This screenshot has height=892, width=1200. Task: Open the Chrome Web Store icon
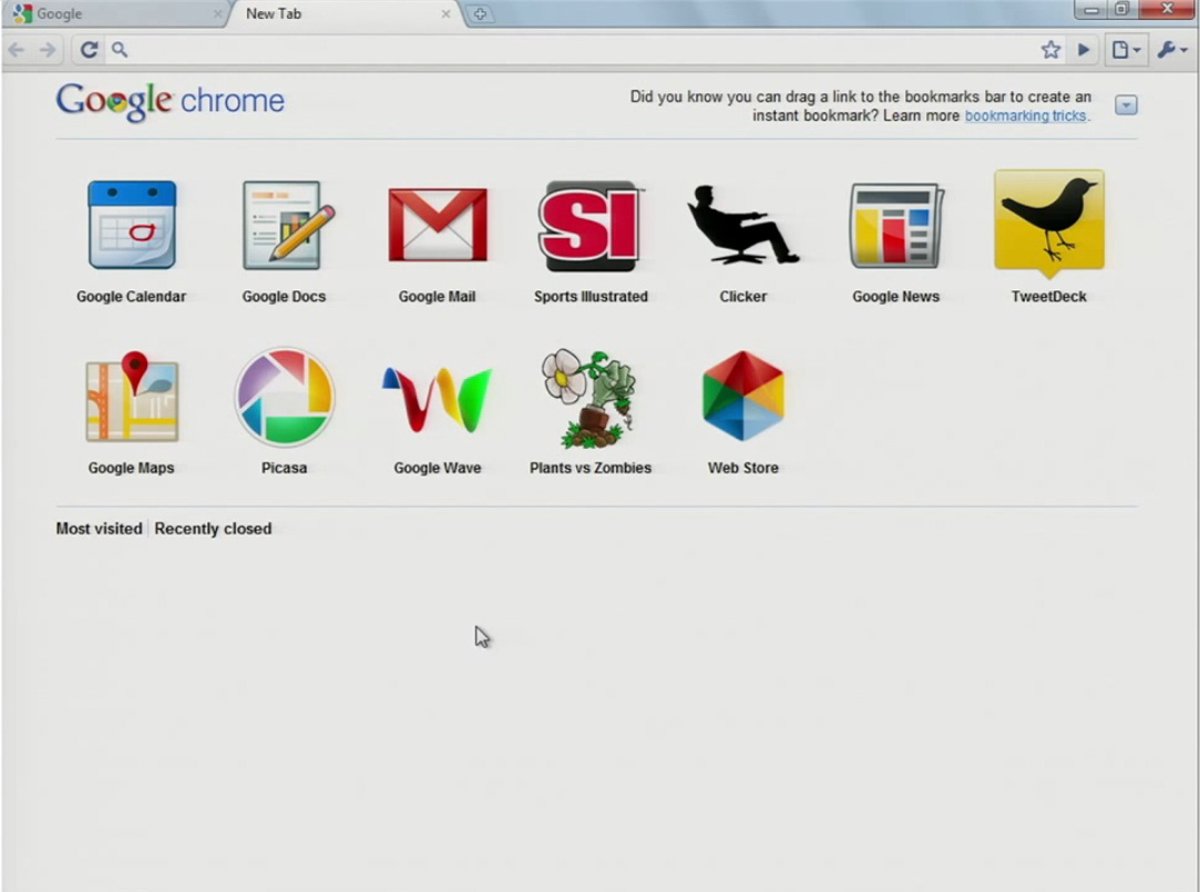[743, 397]
